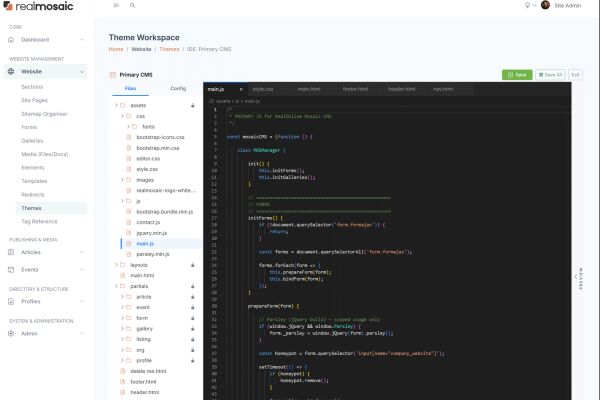
Task: Expand the Articles menu chevron
Action: 82,252
